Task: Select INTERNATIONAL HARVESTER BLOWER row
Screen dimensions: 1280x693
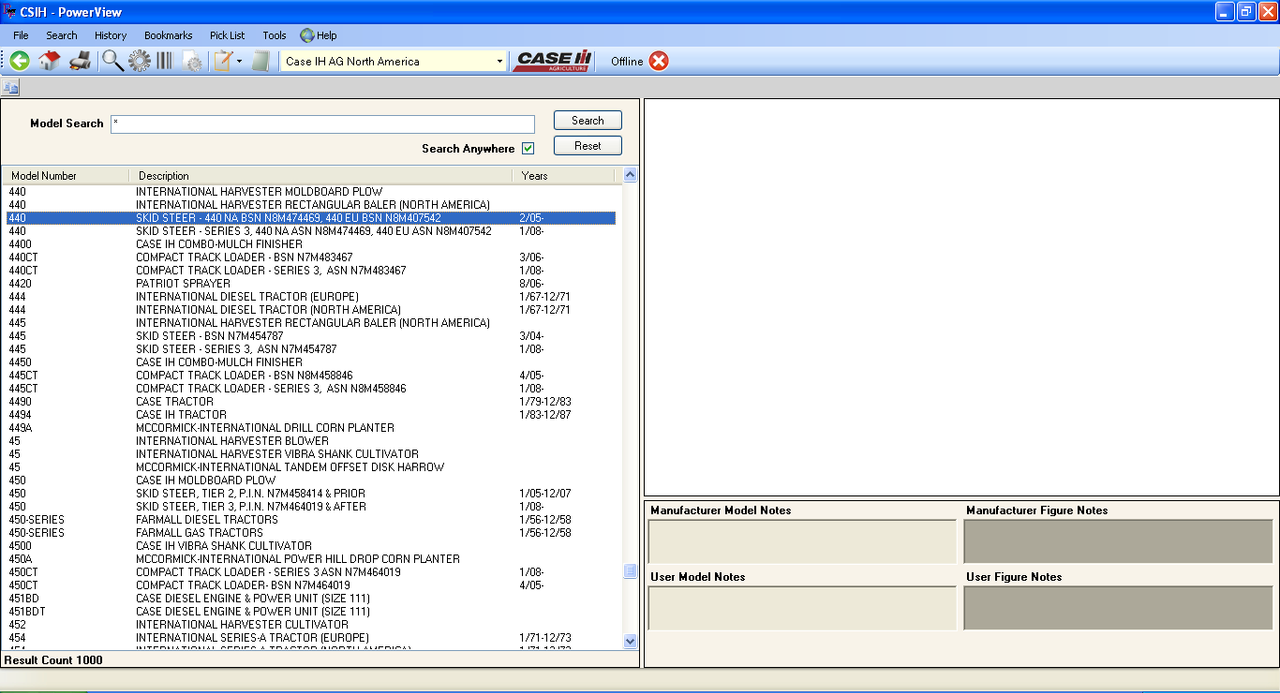Action: coord(309,441)
